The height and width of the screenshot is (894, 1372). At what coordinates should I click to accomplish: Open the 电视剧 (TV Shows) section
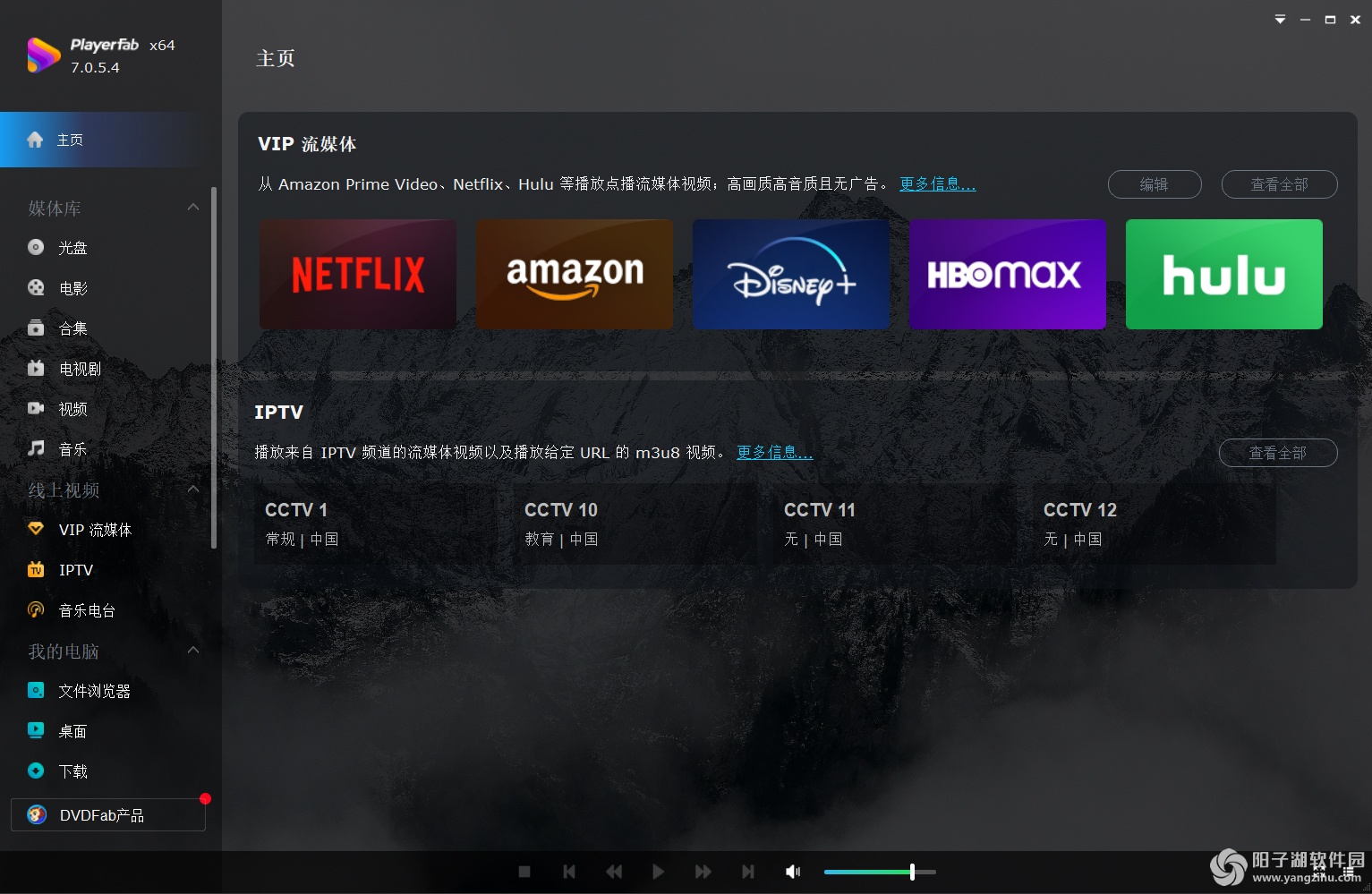[78, 368]
